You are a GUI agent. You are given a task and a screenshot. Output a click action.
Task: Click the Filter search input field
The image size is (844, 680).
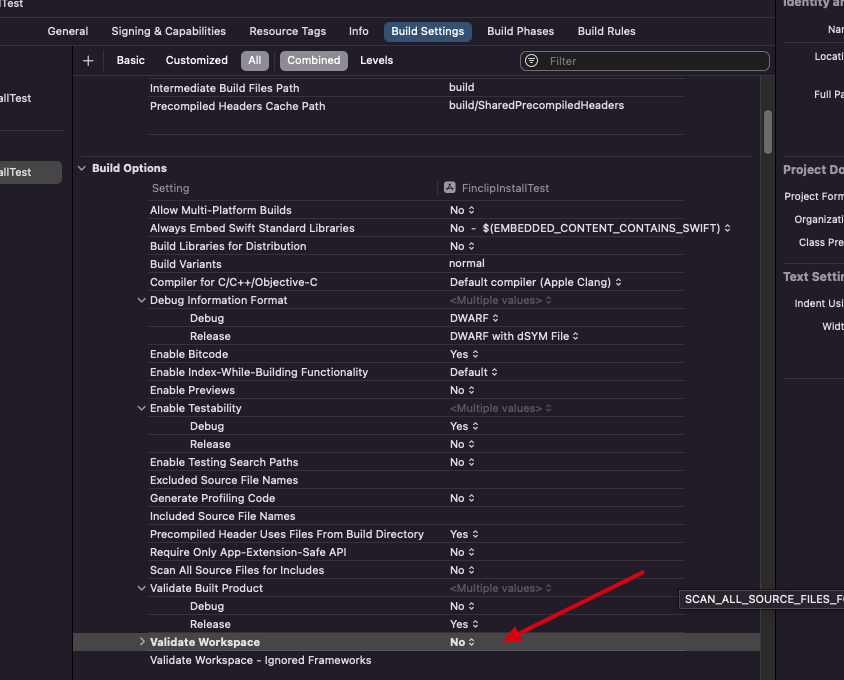650,61
